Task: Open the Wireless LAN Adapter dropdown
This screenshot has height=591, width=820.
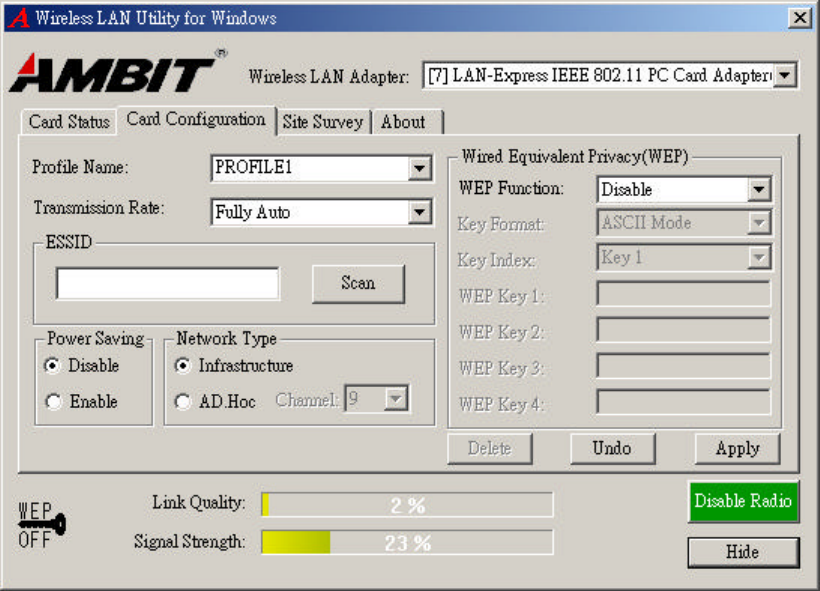Action: 784,75
